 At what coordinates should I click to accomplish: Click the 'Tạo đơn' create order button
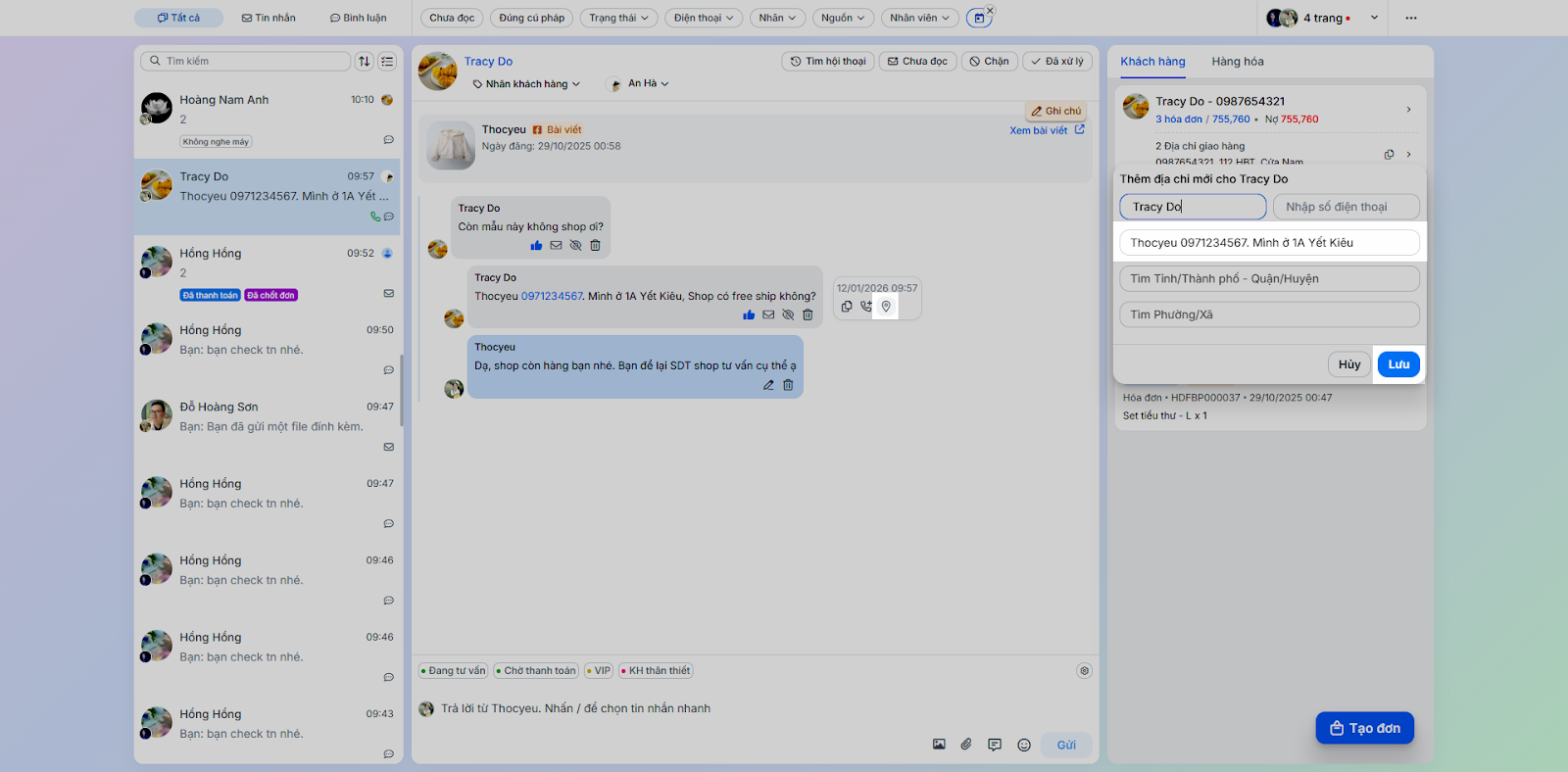pos(1365,728)
